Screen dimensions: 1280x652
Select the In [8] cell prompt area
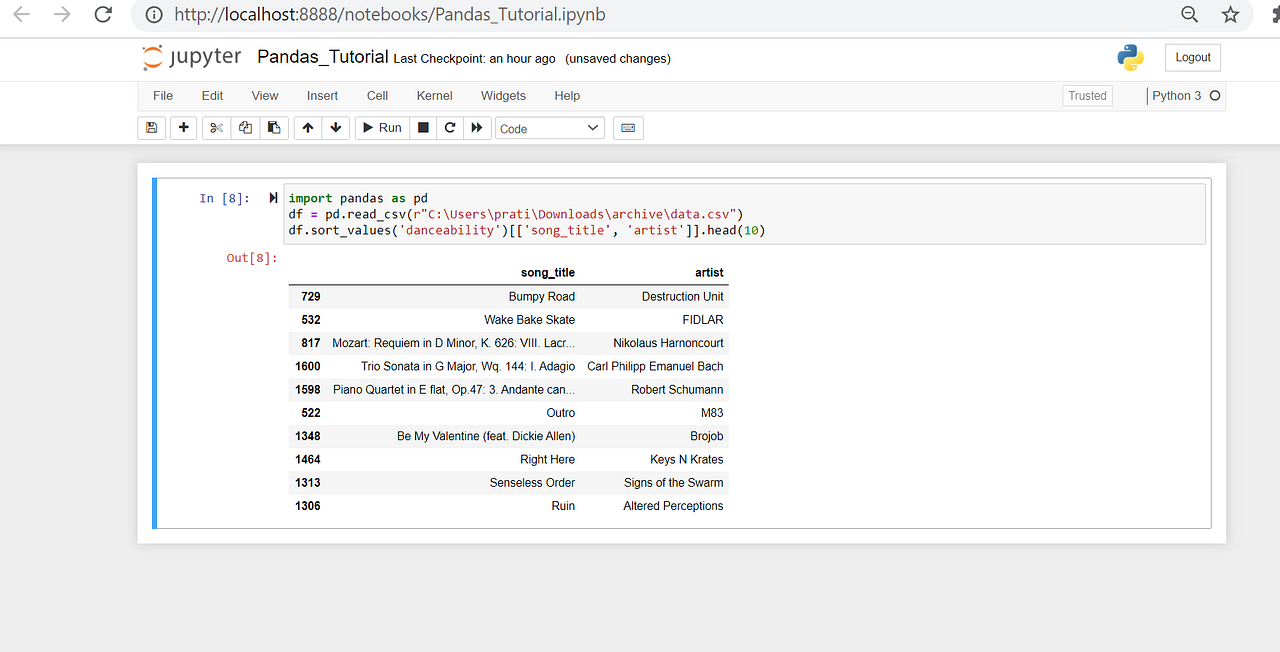pos(224,198)
